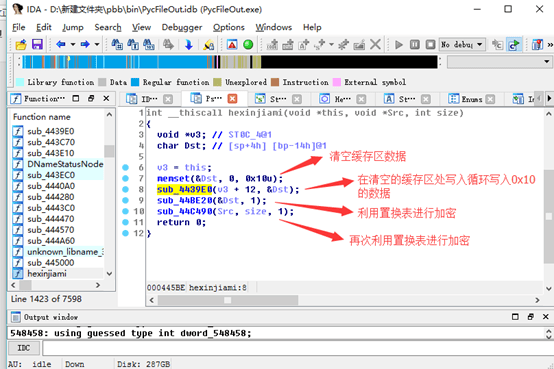This screenshot has height=369, width=554.
Task: Save the database with floppy icon
Action: (x=37, y=45)
